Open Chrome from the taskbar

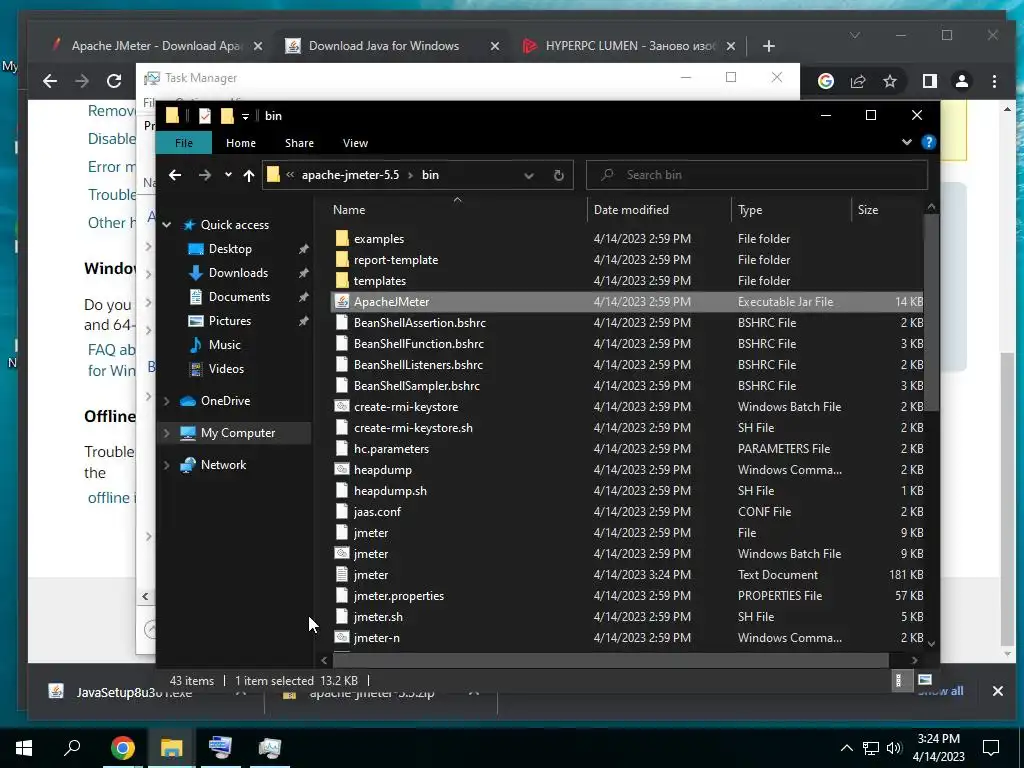point(122,748)
